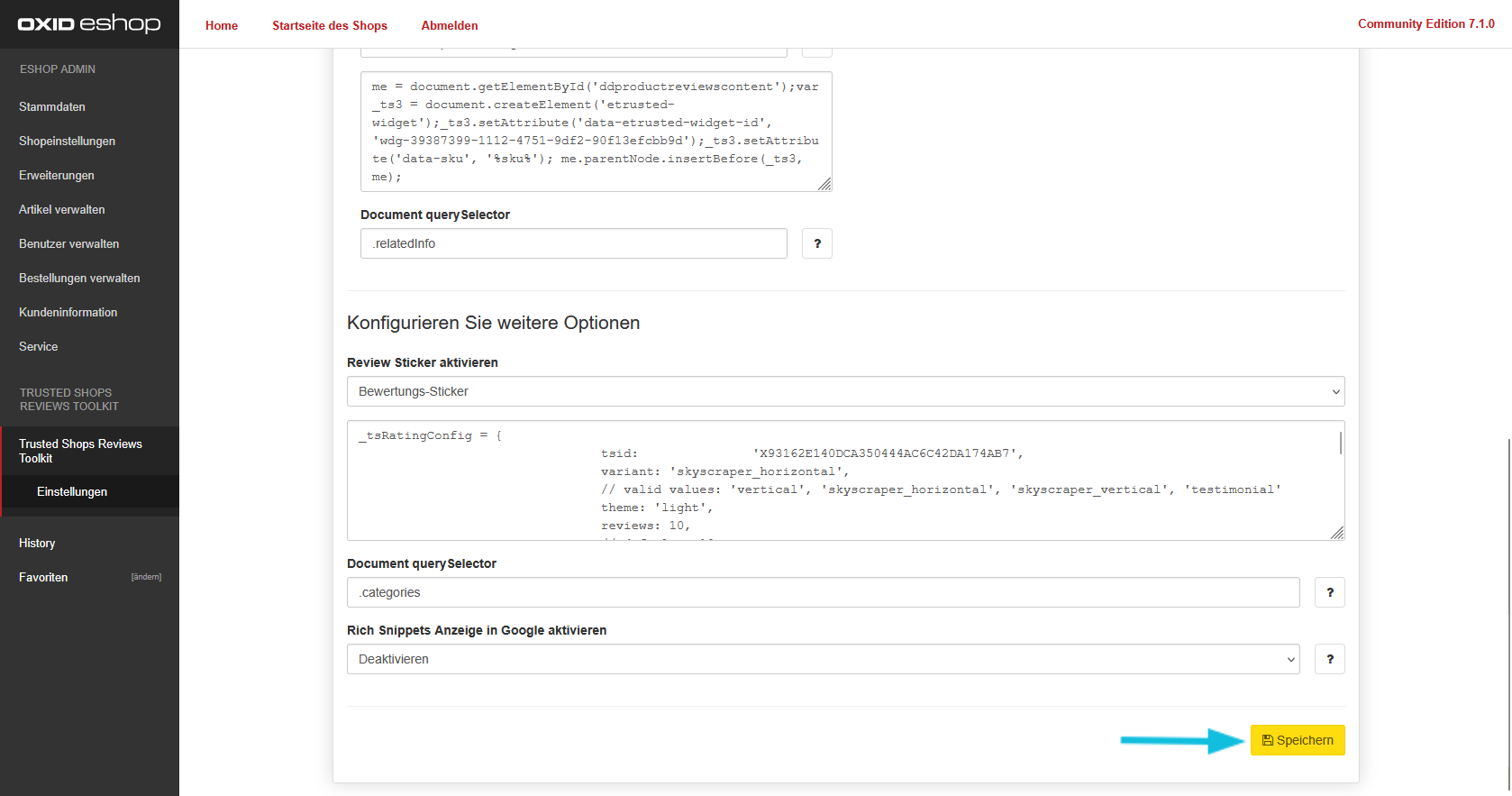The width and height of the screenshot is (1512, 796).
Task: Click the OXID eShop logo
Action: click(89, 23)
